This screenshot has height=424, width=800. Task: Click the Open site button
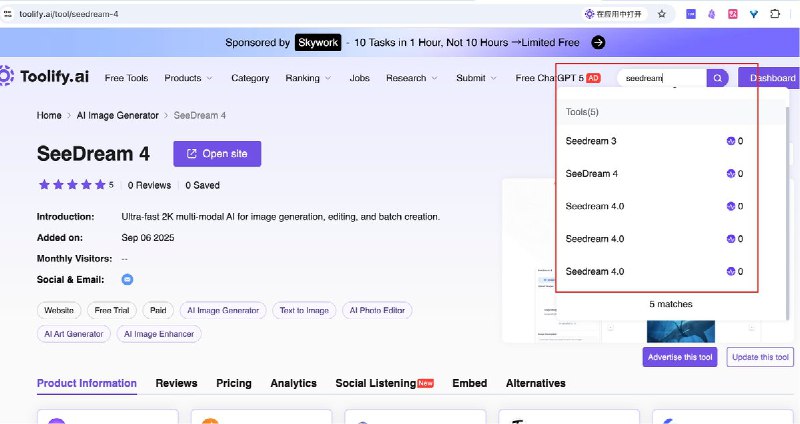[x=217, y=154]
